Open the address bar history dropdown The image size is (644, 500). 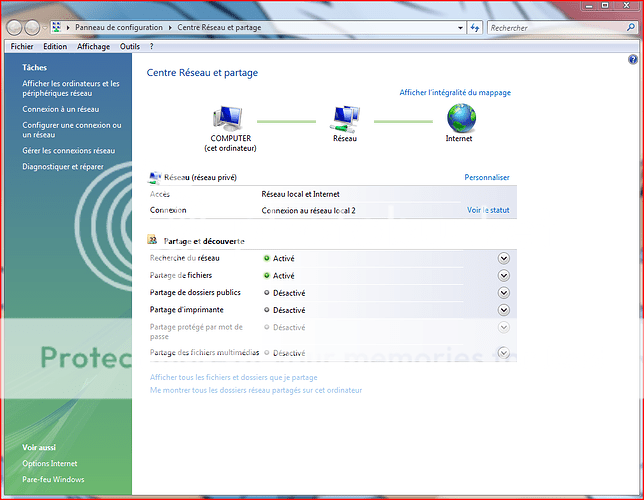point(461,27)
